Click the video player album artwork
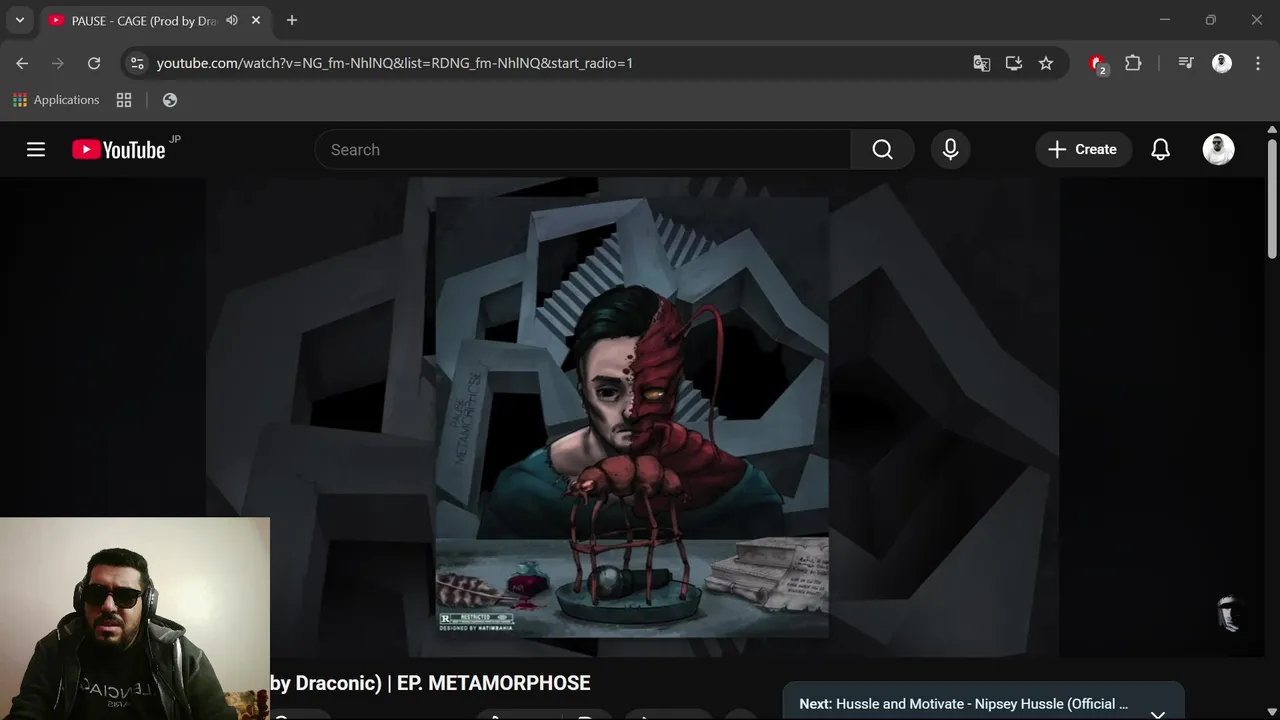 coord(632,417)
